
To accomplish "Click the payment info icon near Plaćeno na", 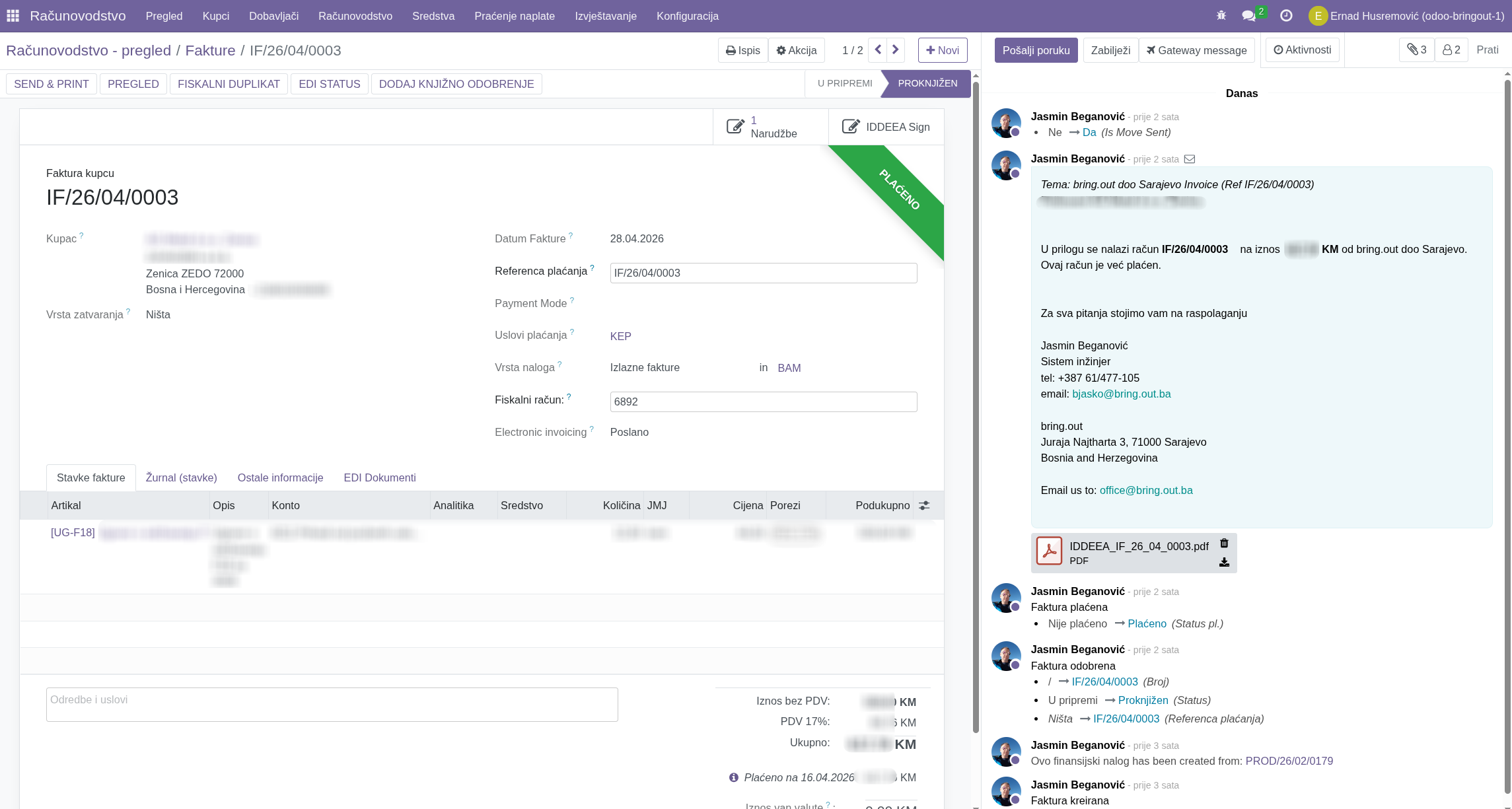I will pos(733,777).
